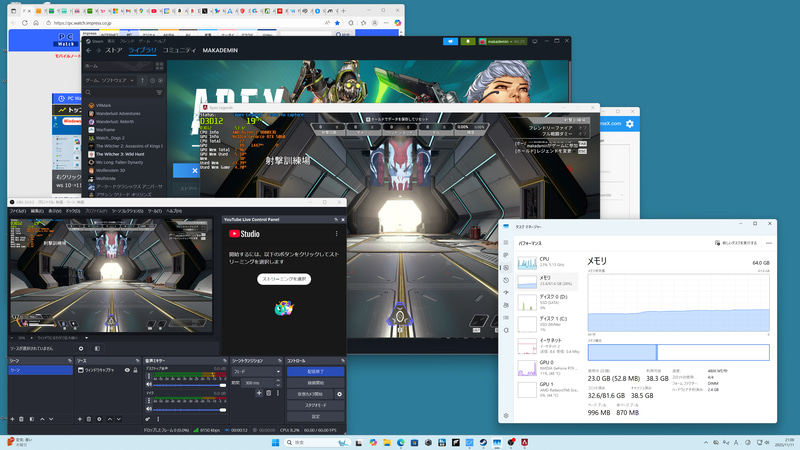Delete selected scene with OBS trash icon
This screenshot has width=800, height=450.
(x=21, y=419)
